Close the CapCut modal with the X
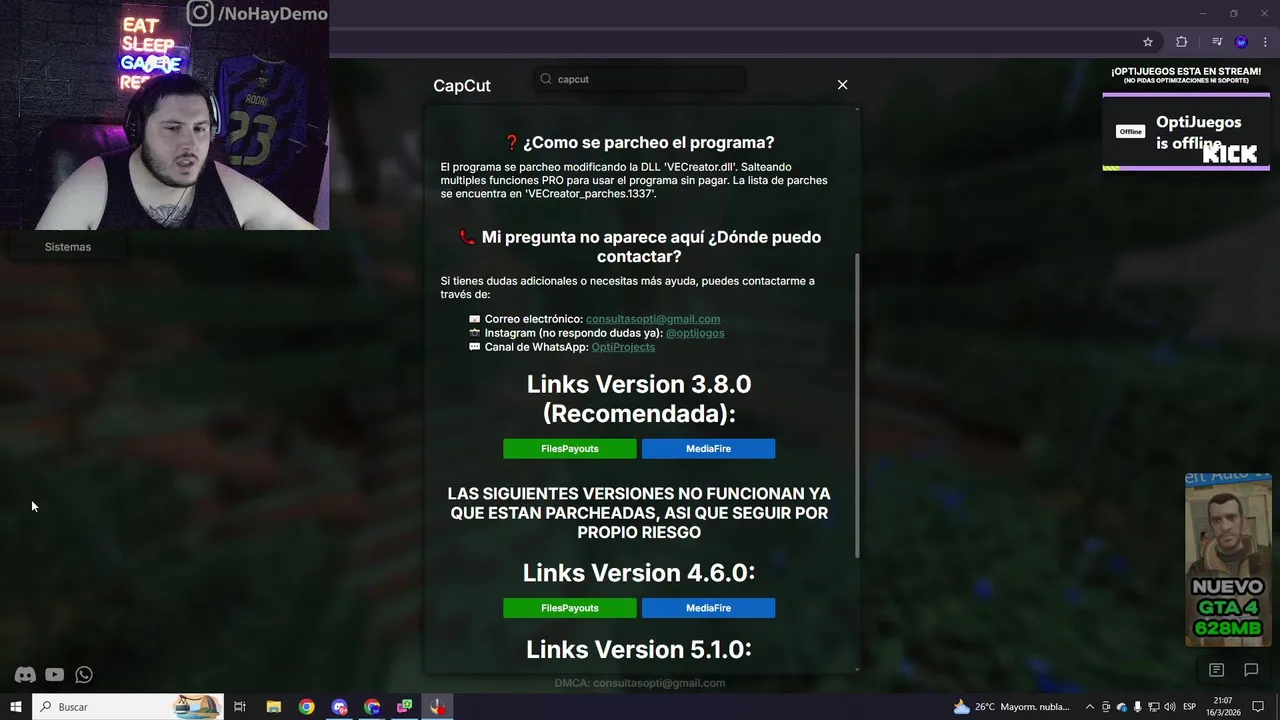 [842, 85]
